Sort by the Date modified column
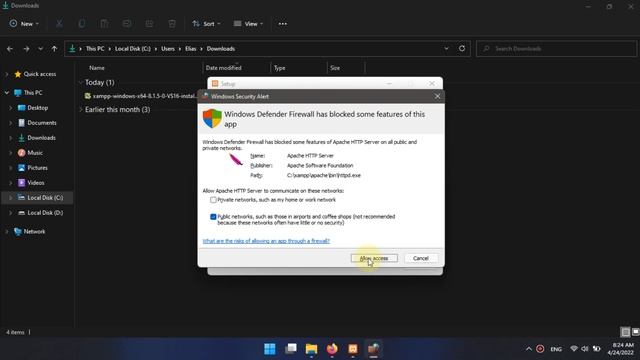The height and width of the screenshot is (360, 640). pyautogui.click(x=224, y=68)
